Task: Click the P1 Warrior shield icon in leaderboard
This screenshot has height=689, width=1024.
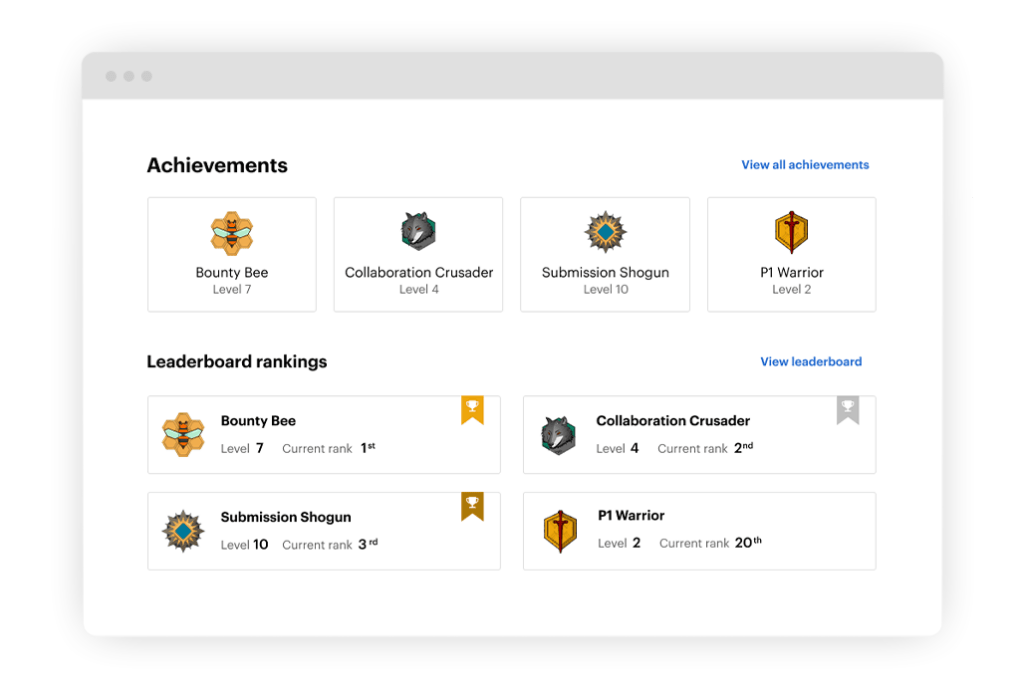Action: (559, 531)
